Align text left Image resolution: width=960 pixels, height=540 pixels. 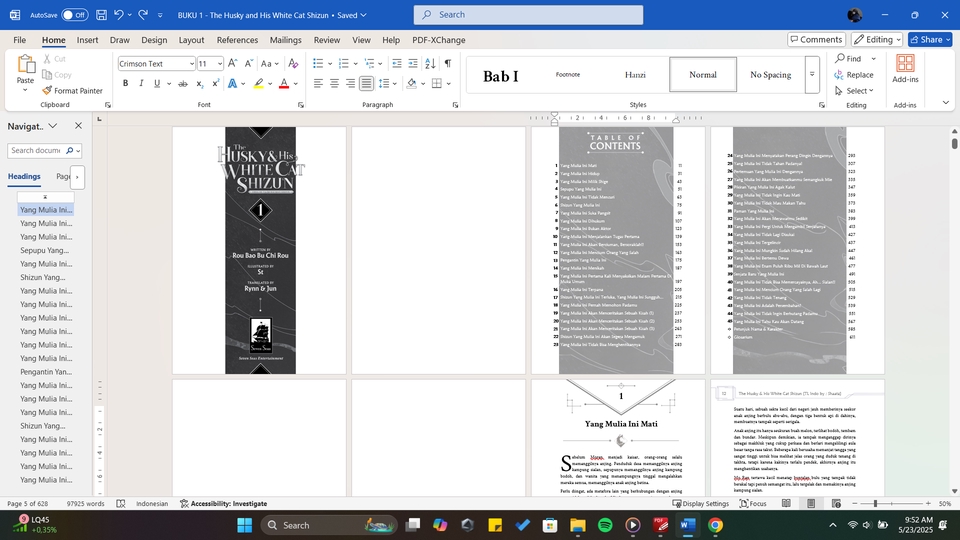[318, 83]
